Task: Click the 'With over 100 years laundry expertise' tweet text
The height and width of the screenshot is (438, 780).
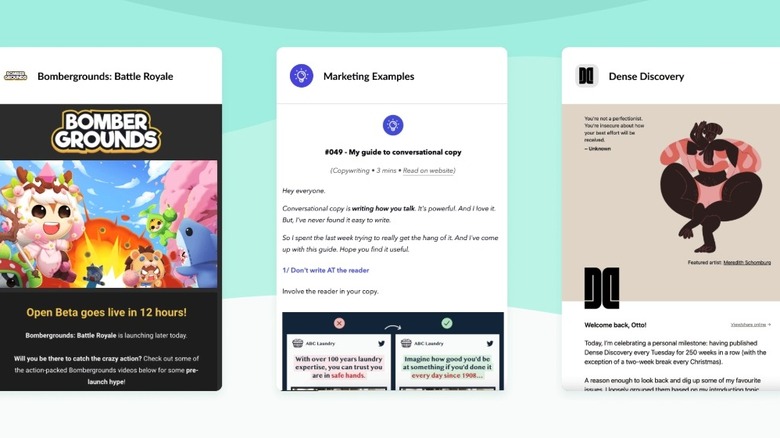Action: pyautogui.click(x=339, y=367)
